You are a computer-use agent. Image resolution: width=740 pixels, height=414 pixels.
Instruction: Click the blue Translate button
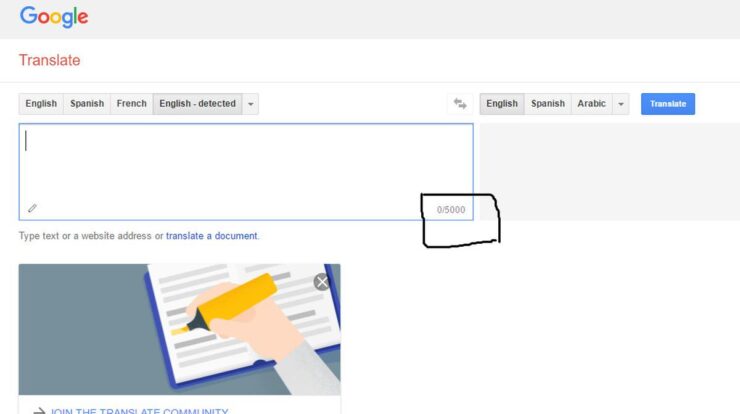[x=668, y=104]
